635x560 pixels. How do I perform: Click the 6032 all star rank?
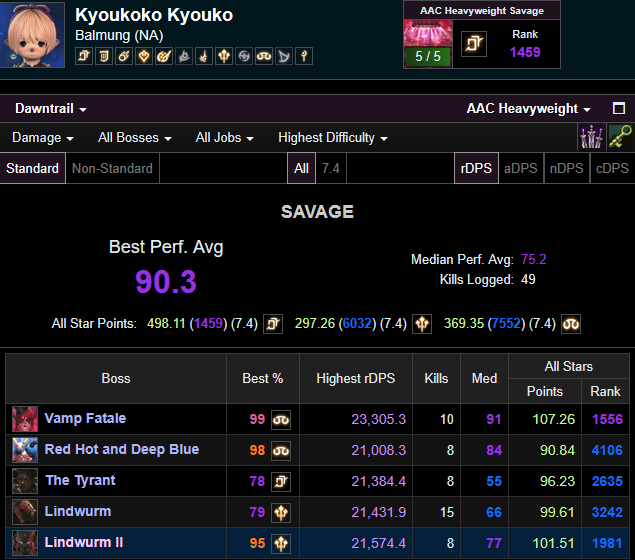point(357,324)
